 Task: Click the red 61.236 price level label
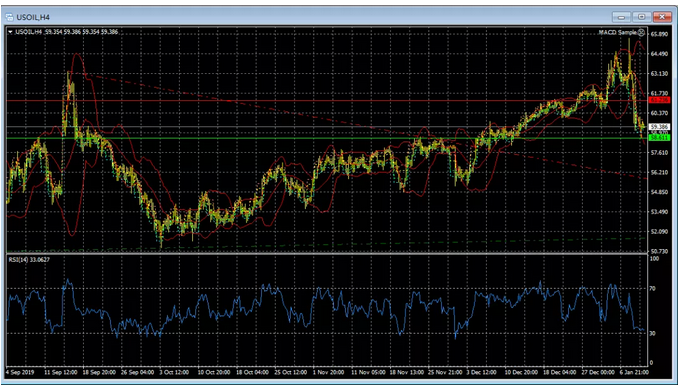click(x=659, y=100)
